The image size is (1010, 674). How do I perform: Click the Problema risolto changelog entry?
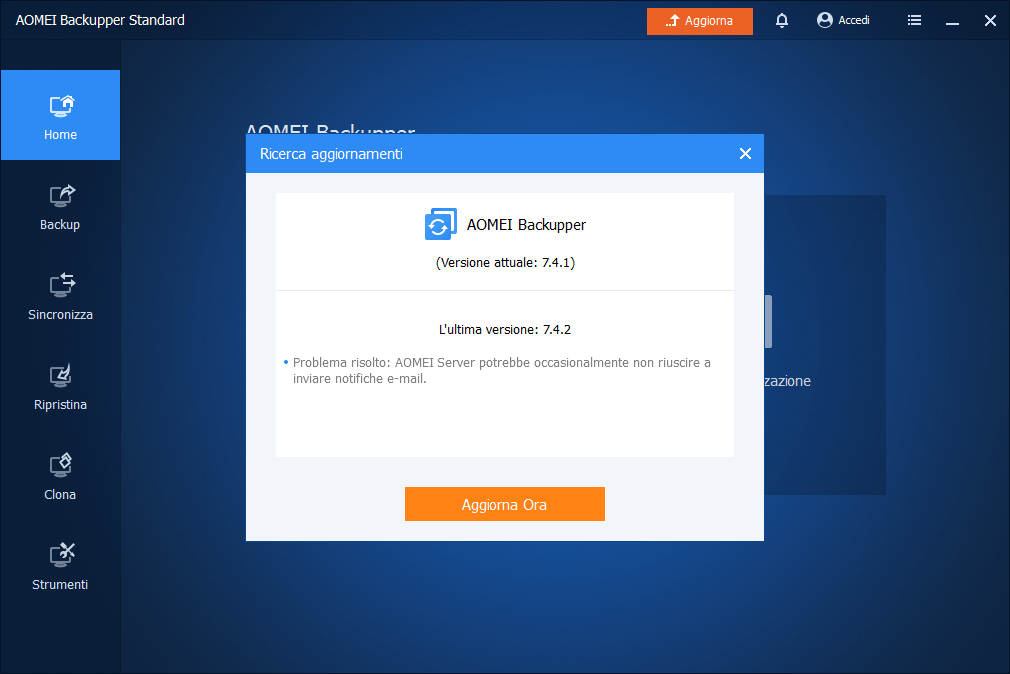pyautogui.click(x=501, y=371)
